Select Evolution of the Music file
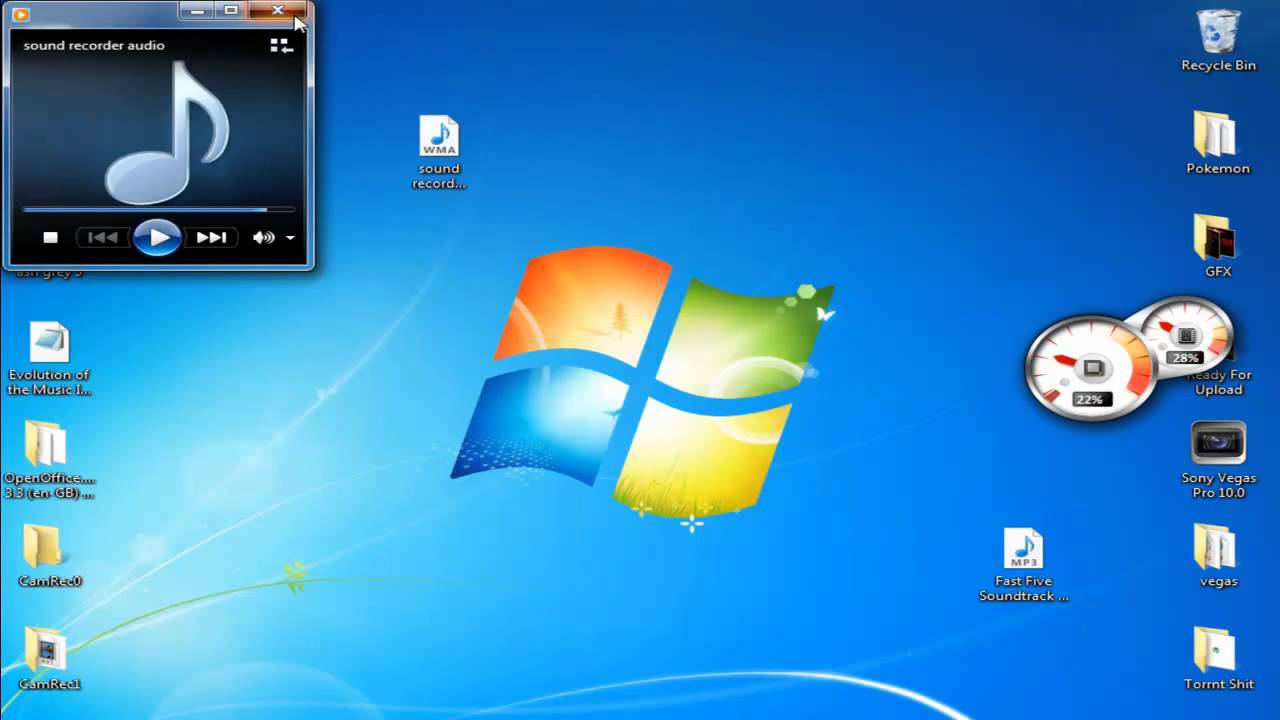The height and width of the screenshot is (720, 1280). click(49, 359)
